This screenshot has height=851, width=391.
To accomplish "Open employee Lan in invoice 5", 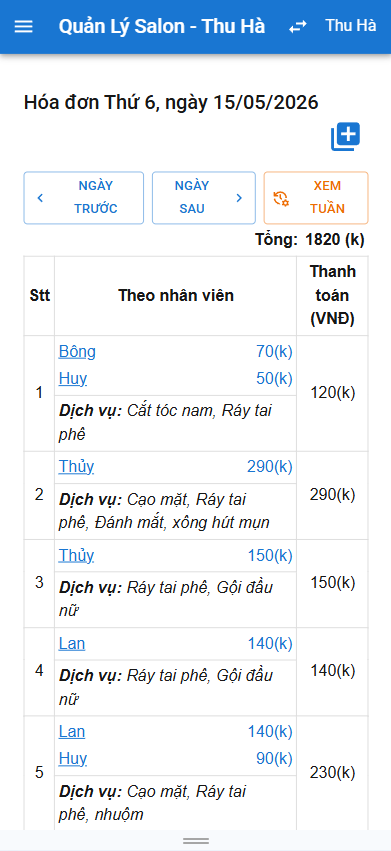I will pos(72,732).
